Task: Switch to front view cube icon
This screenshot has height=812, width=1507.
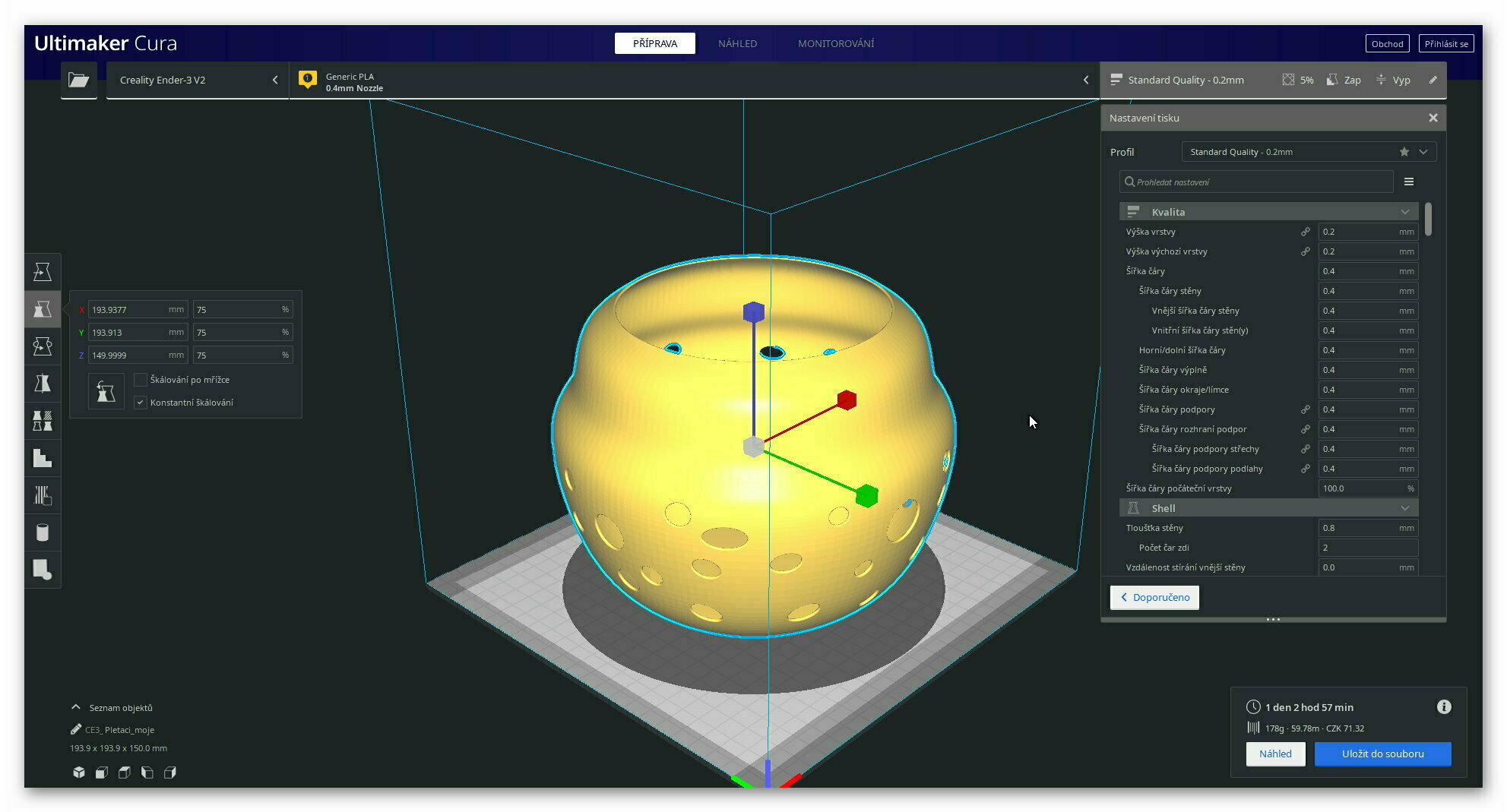Action: pyautogui.click(x=102, y=773)
